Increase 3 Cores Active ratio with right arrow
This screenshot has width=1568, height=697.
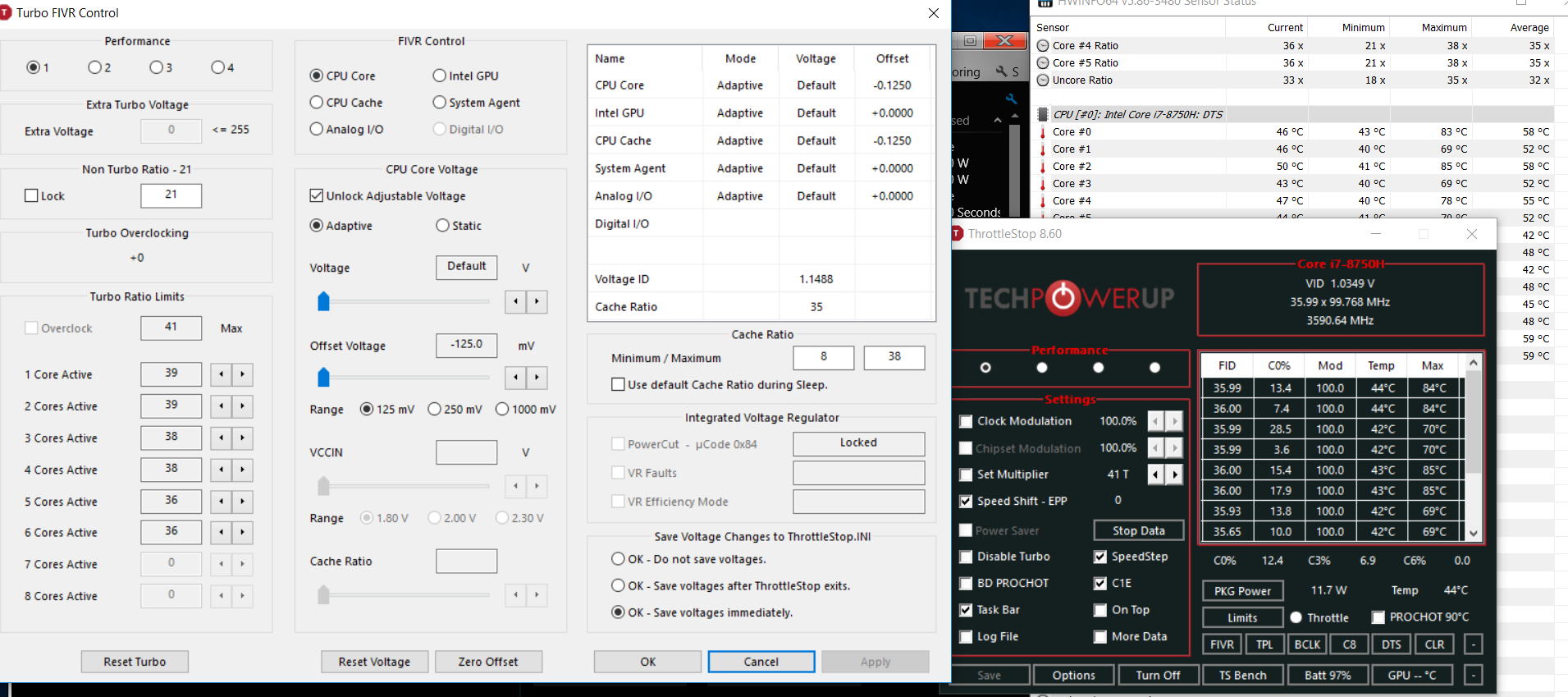(x=242, y=438)
